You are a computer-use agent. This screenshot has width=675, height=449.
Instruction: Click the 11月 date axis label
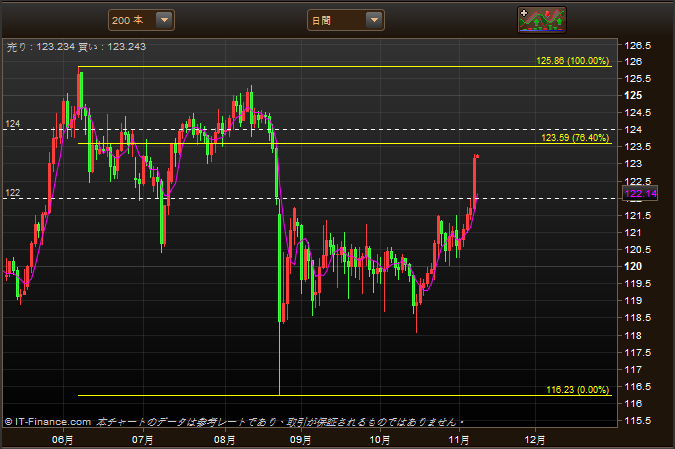(x=459, y=440)
